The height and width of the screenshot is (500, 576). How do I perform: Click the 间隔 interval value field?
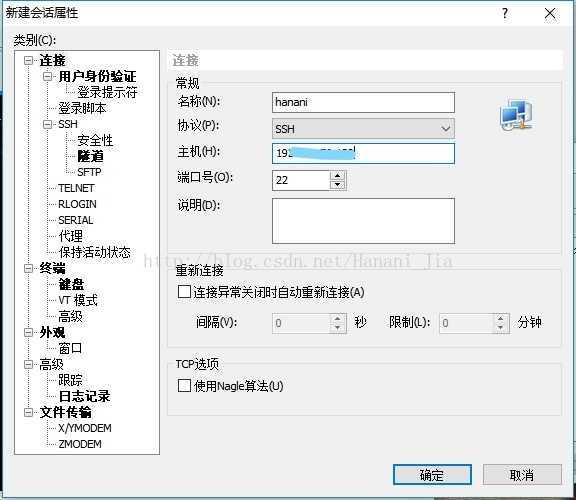click(x=301, y=323)
